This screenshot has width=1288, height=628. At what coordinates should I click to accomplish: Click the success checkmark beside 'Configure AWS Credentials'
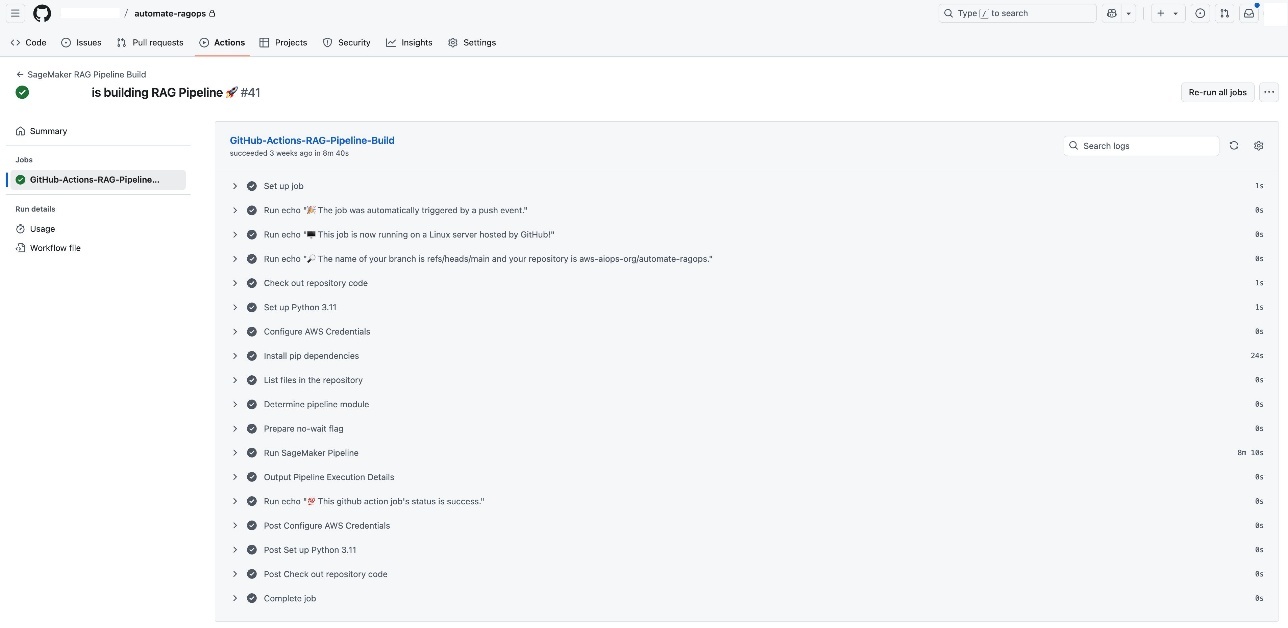252,331
